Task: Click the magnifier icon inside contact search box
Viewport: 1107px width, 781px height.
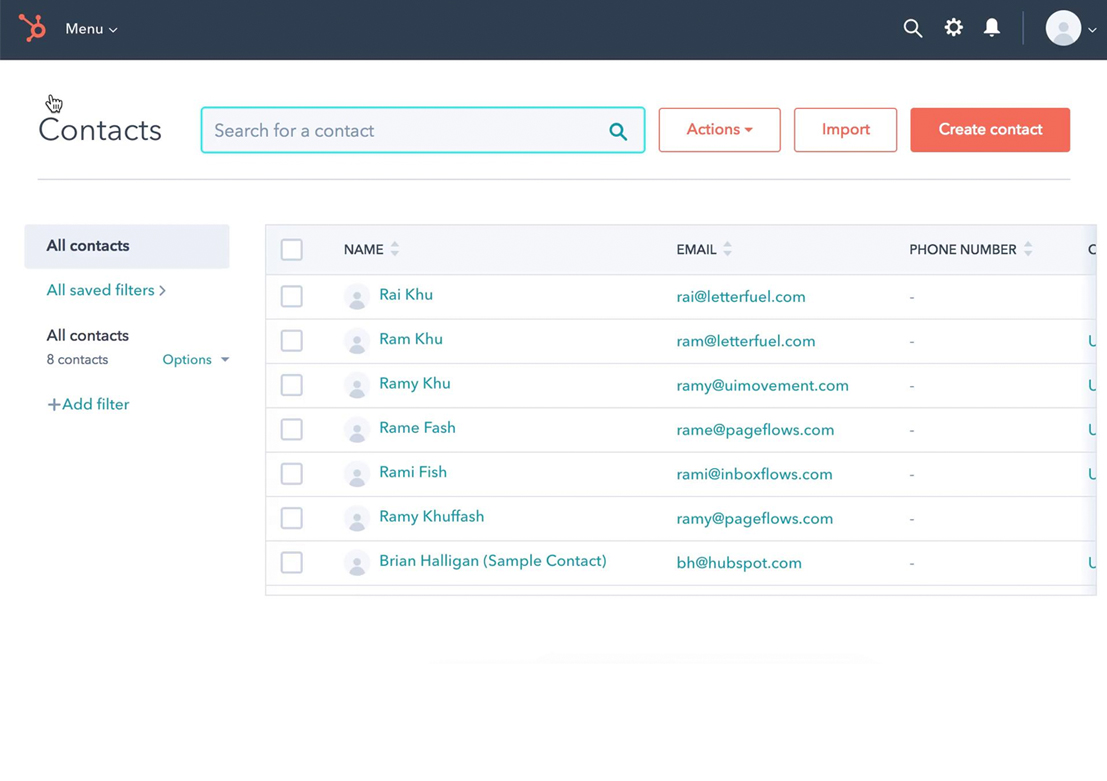Action: 618,131
